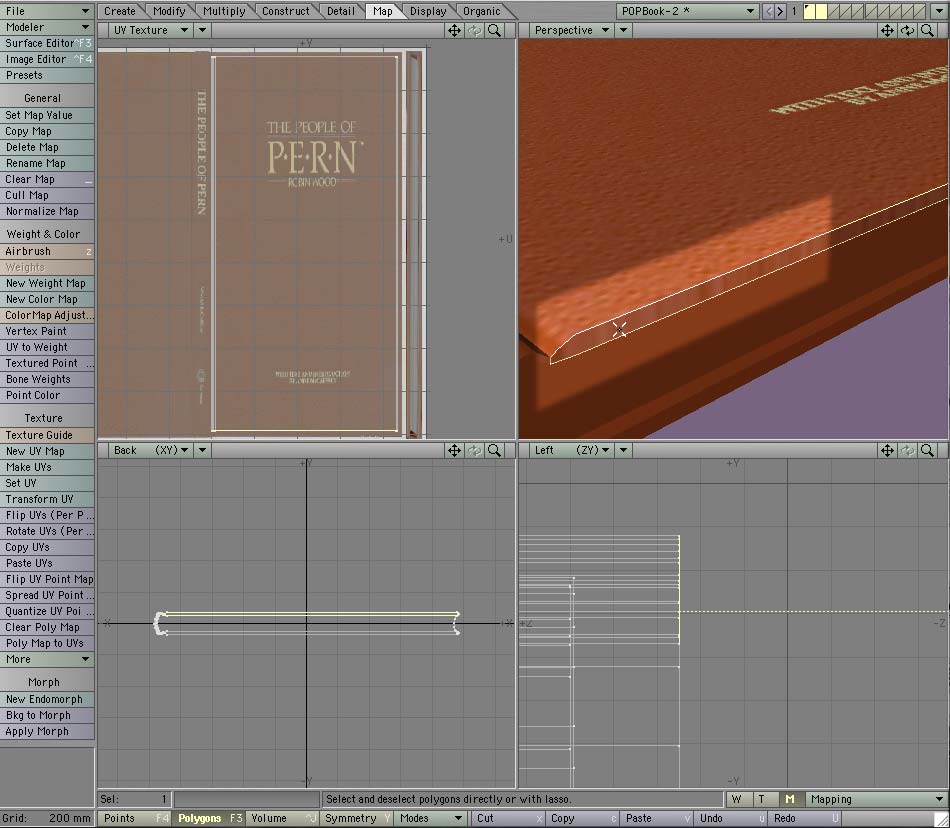This screenshot has height=828, width=950.
Task: Click the next layer bank arrow
Action: [780, 11]
